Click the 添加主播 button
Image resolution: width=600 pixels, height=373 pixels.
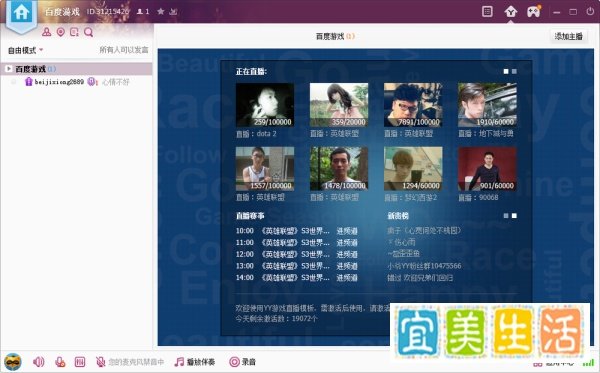(569, 36)
